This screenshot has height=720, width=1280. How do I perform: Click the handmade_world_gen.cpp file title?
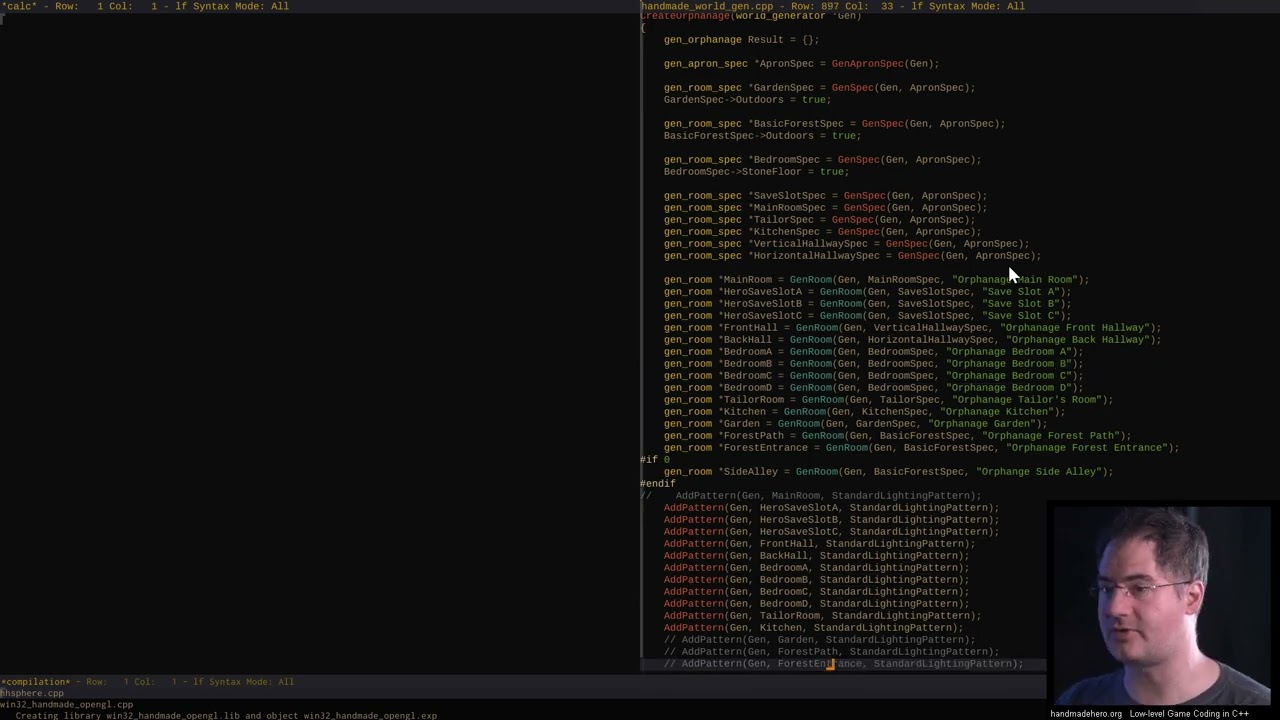click(706, 6)
